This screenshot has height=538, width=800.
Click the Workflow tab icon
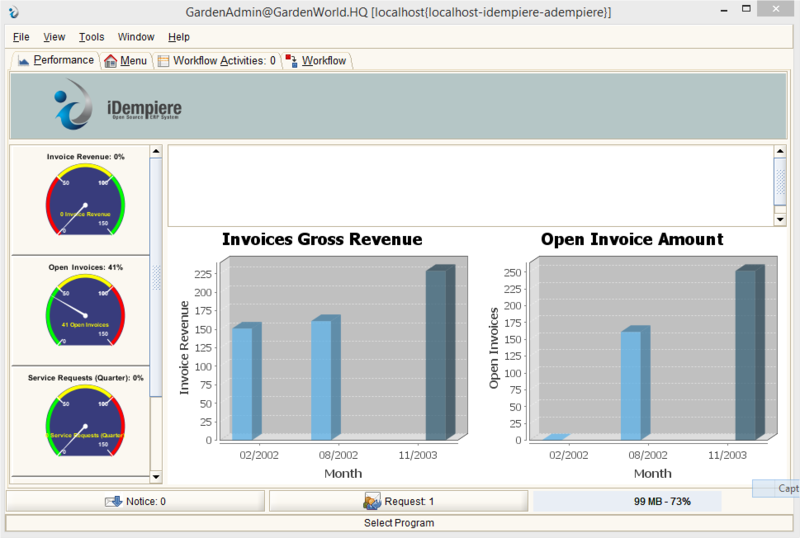(x=292, y=61)
